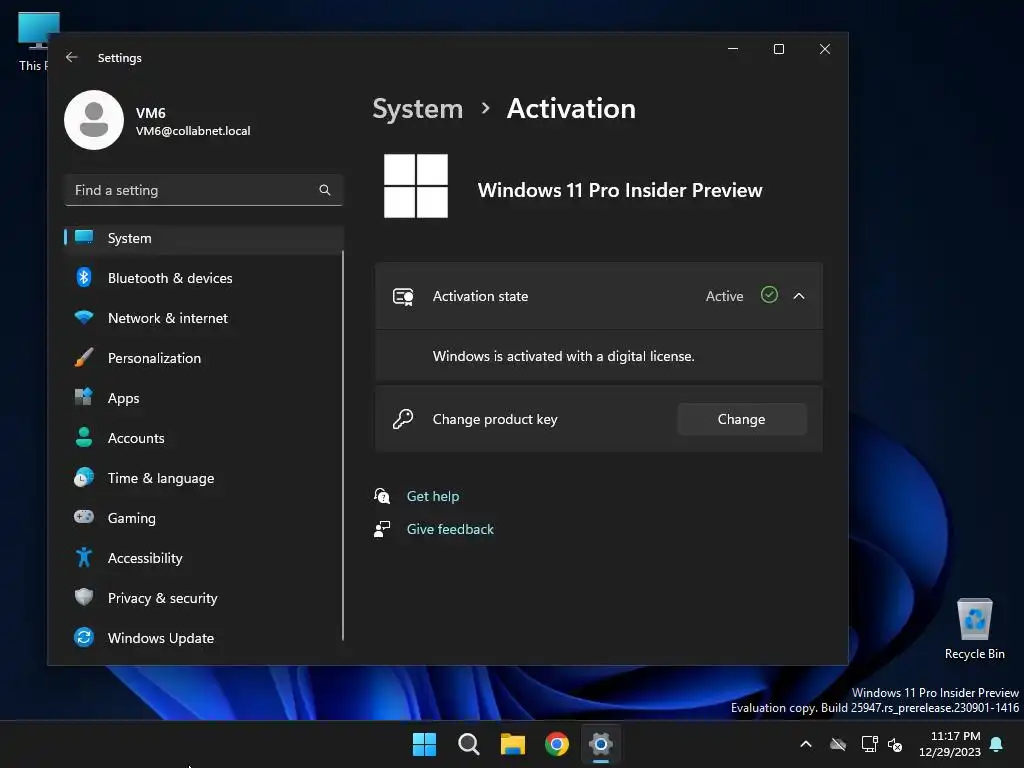Viewport: 1024px width, 768px height.
Task: Click the Settings gear taskbar icon
Action: (601, 744)
